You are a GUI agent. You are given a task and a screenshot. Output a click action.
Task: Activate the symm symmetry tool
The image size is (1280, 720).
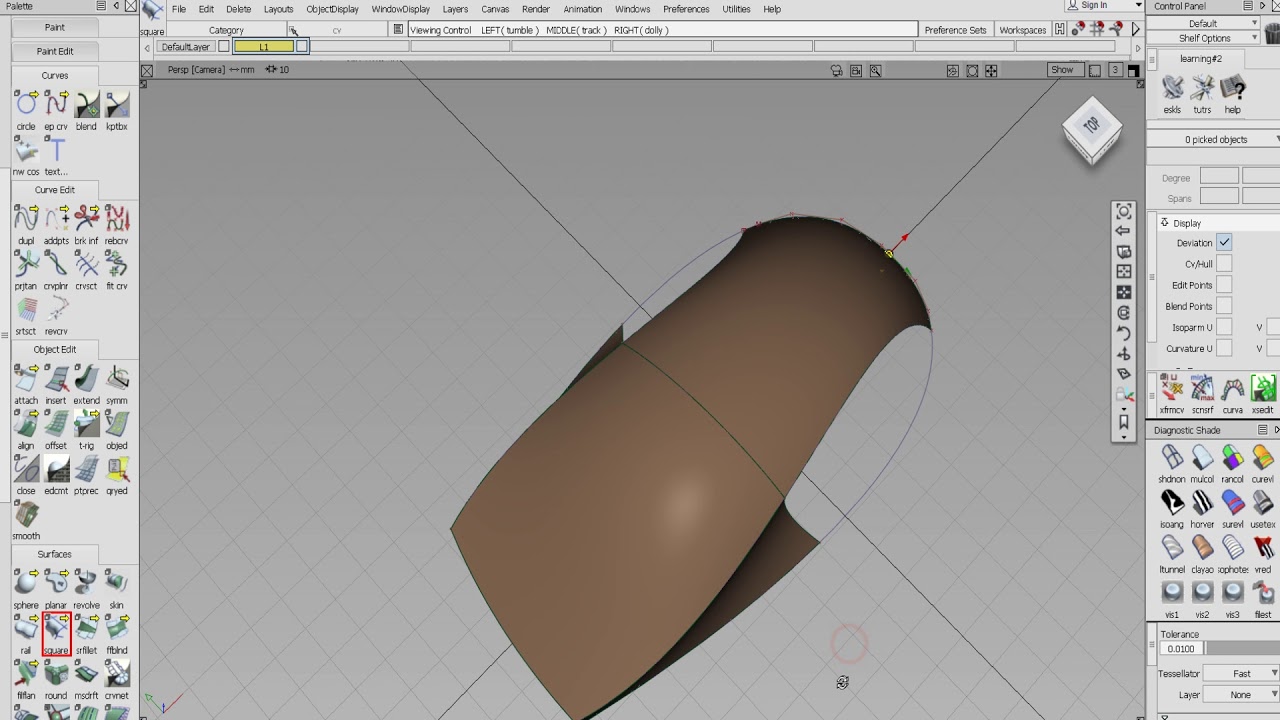point(117,378)
